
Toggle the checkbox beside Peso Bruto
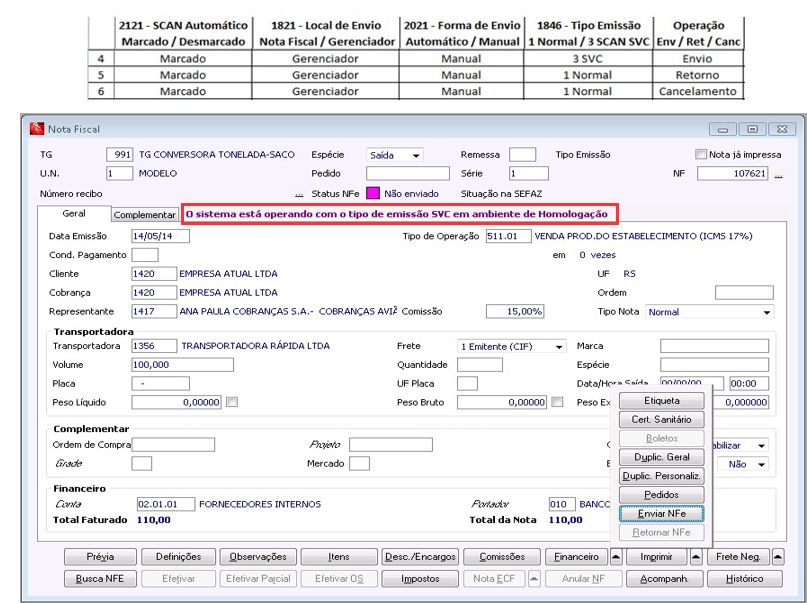point(556,402)
